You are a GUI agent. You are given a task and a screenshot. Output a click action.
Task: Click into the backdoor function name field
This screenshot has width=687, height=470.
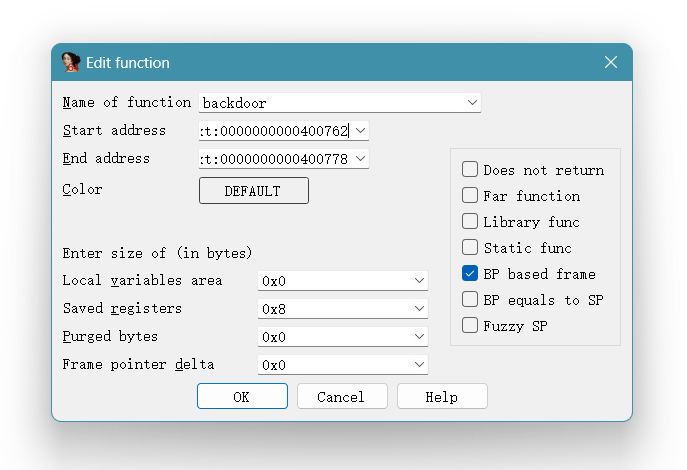pyautogui.click(x=330, y=103)
